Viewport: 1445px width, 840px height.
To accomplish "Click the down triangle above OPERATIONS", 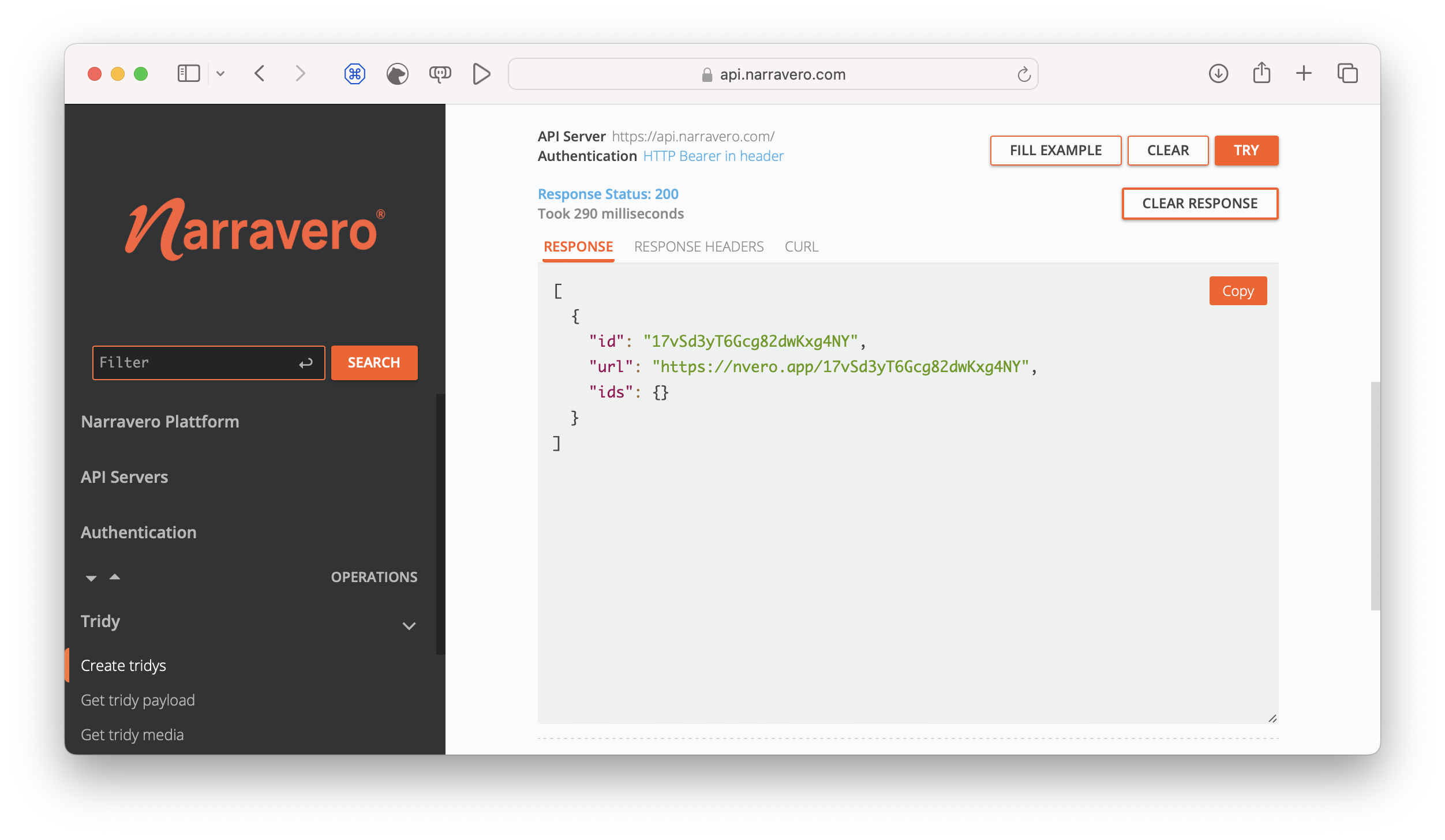I will [91, 577].
